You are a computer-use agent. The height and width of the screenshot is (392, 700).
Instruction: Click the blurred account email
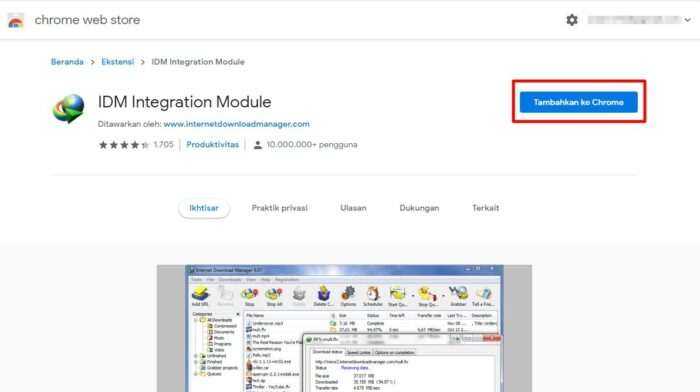(x=634, y=20)
